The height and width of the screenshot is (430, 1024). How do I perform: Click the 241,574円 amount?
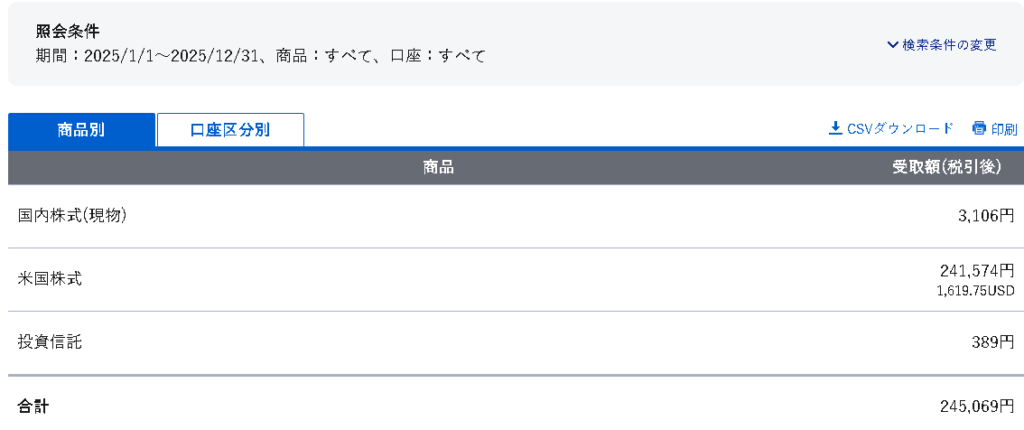pos(977,271)
